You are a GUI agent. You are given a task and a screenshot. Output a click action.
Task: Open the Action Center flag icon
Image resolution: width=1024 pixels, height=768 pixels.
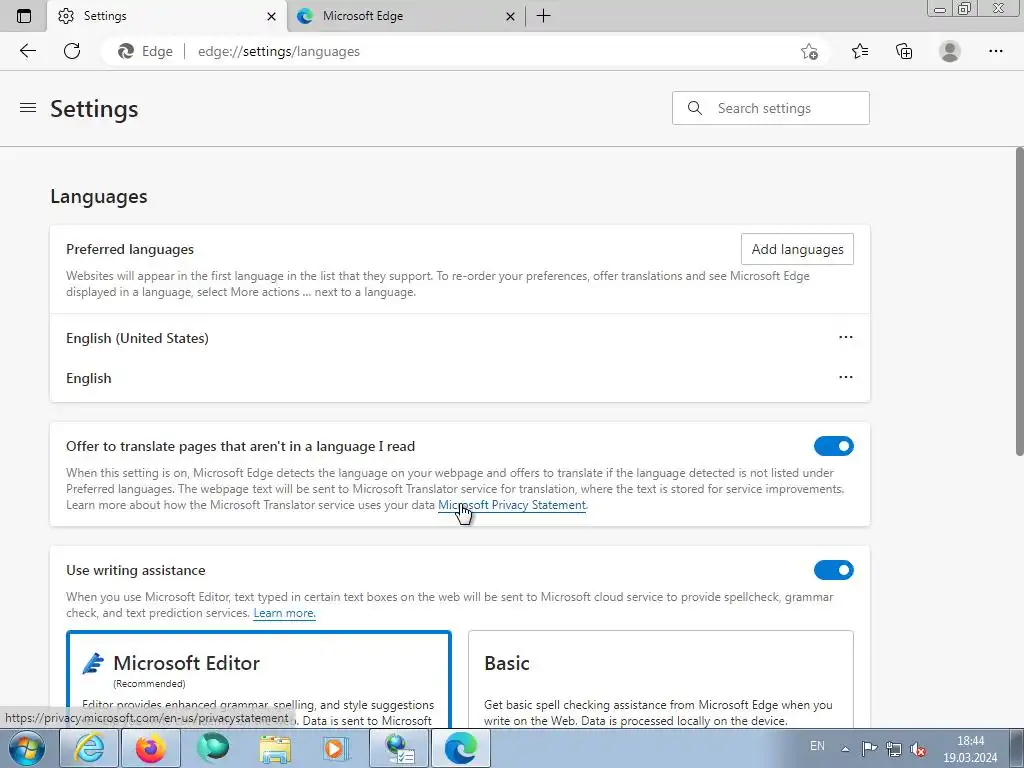869,749
